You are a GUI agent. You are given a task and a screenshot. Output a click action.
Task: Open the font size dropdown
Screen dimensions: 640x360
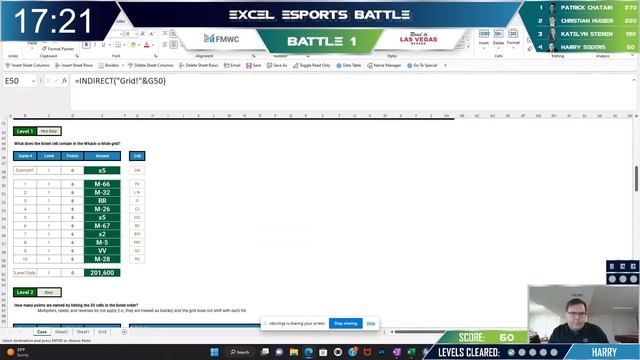[136, 34]
